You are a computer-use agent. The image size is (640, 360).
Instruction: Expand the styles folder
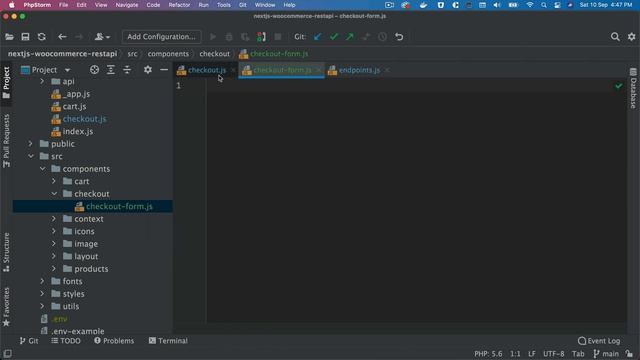click(x=42, y=294)
